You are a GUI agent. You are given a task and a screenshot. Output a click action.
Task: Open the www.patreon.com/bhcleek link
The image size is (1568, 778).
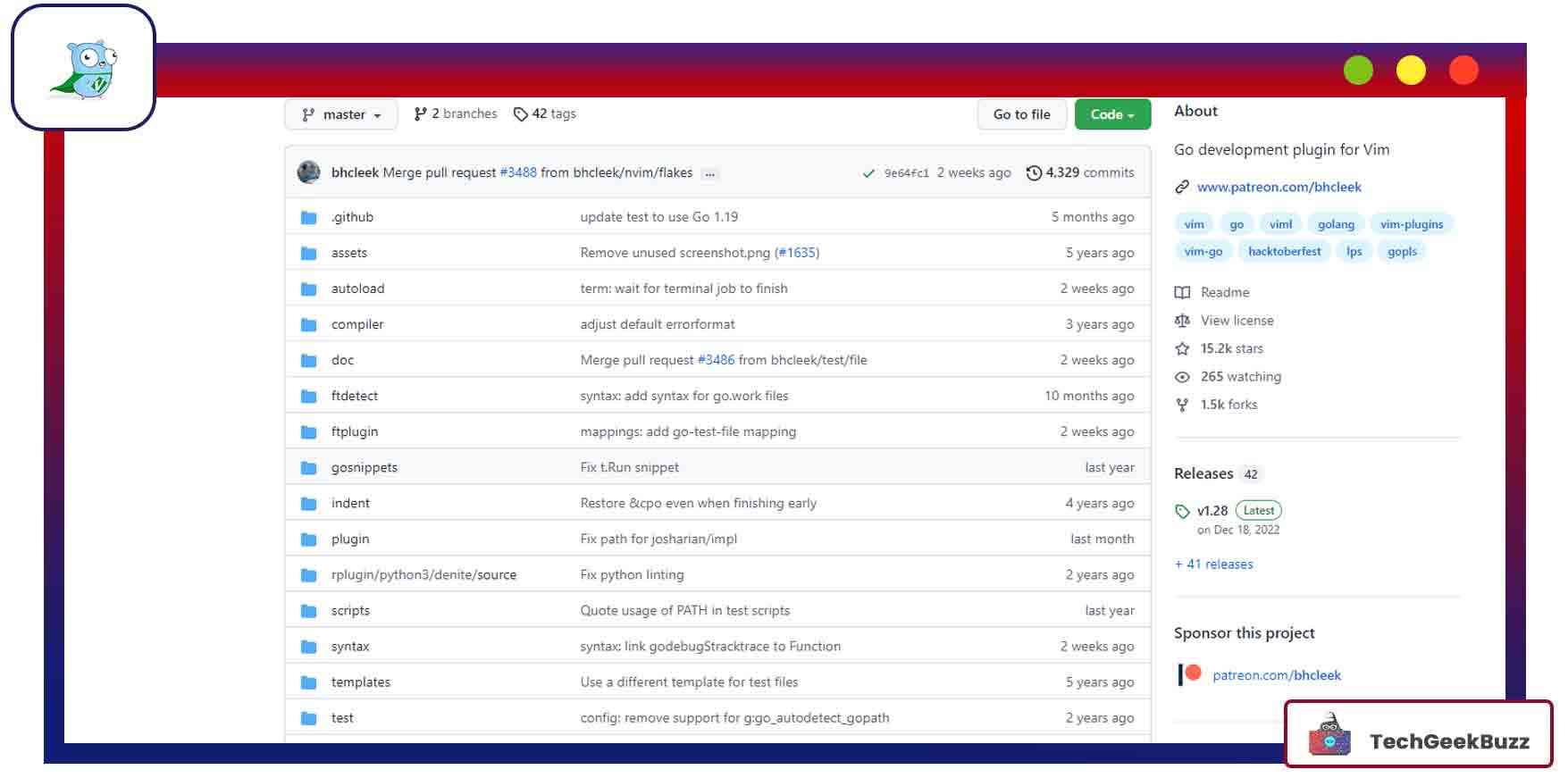tap(1279, 187)
